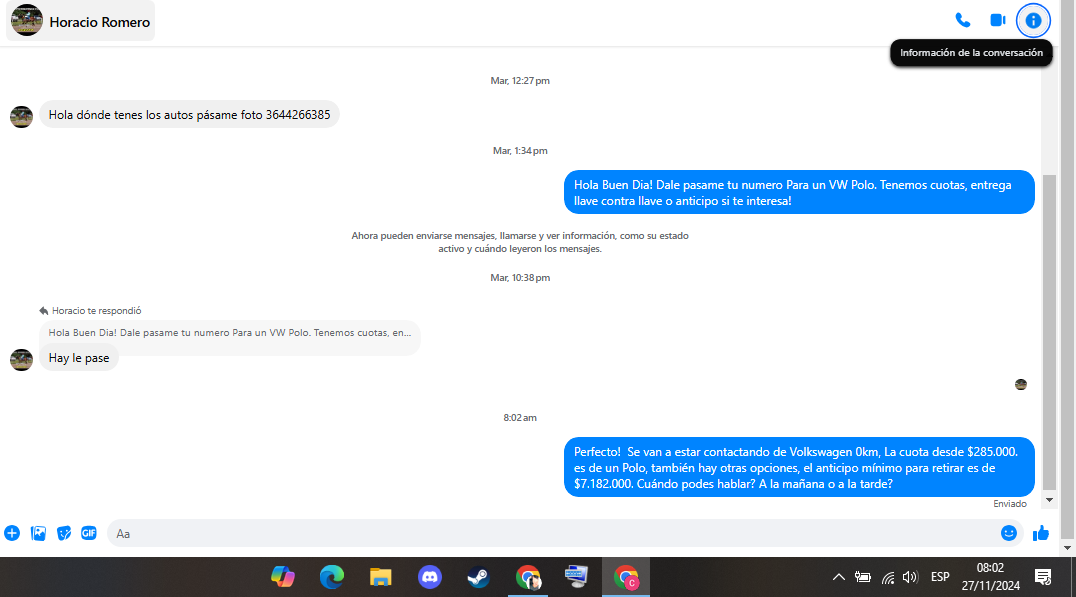1076x597 pixels.
Task: Open File Explorer from the taskbar
Action: (380, 577)
